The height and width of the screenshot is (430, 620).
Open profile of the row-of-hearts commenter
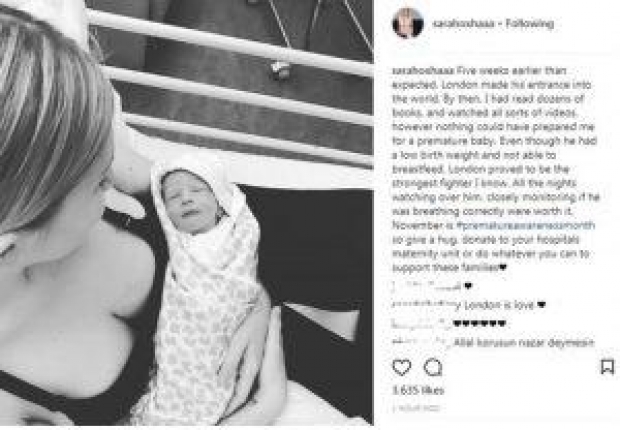422,324
